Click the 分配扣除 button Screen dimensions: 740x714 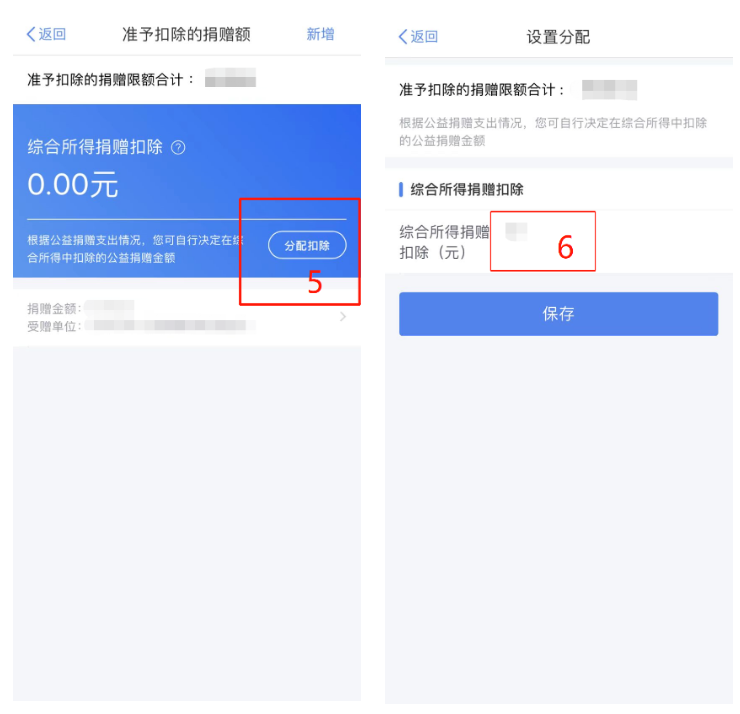(307, 245)
